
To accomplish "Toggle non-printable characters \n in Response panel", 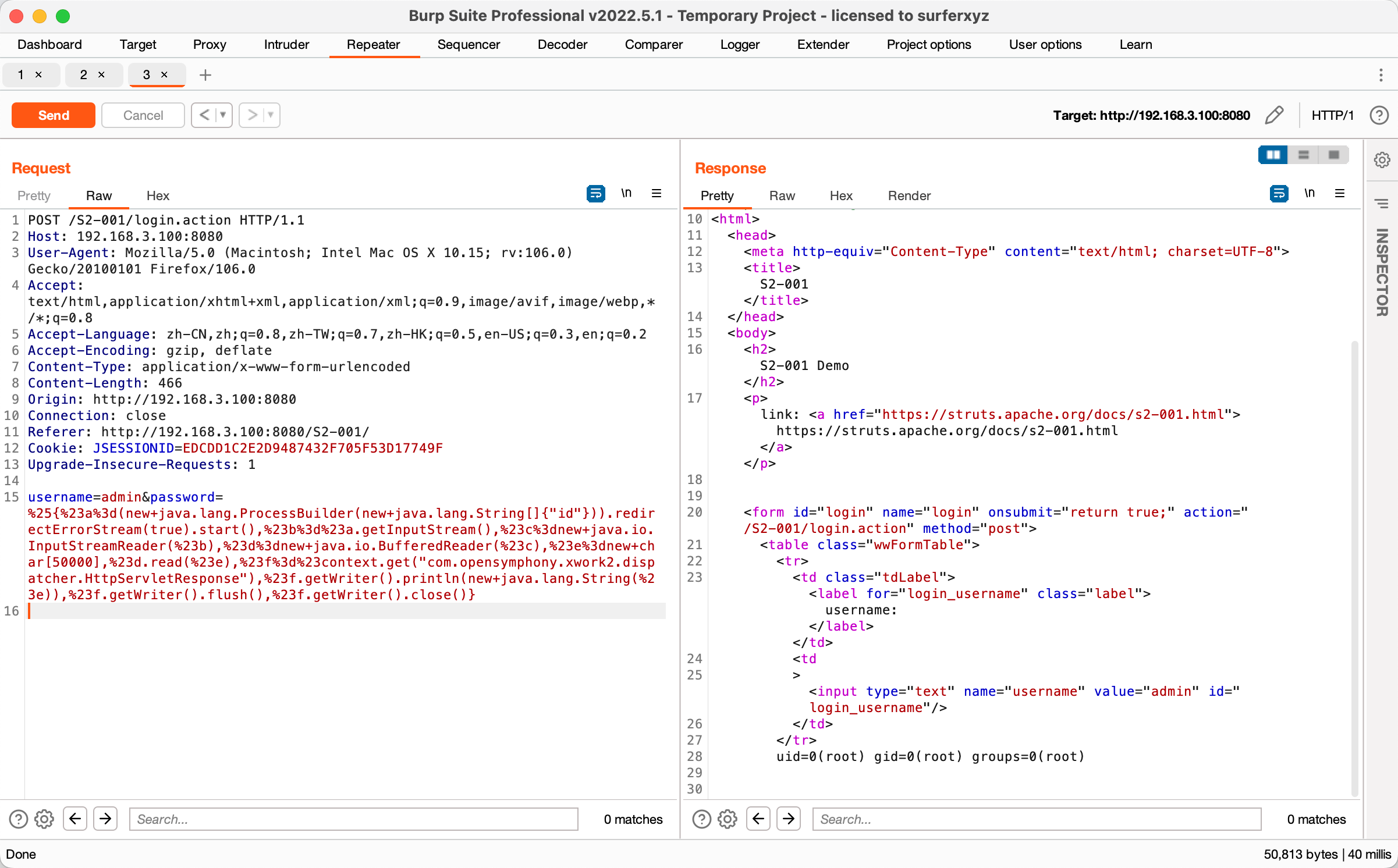I will 1310,194.
